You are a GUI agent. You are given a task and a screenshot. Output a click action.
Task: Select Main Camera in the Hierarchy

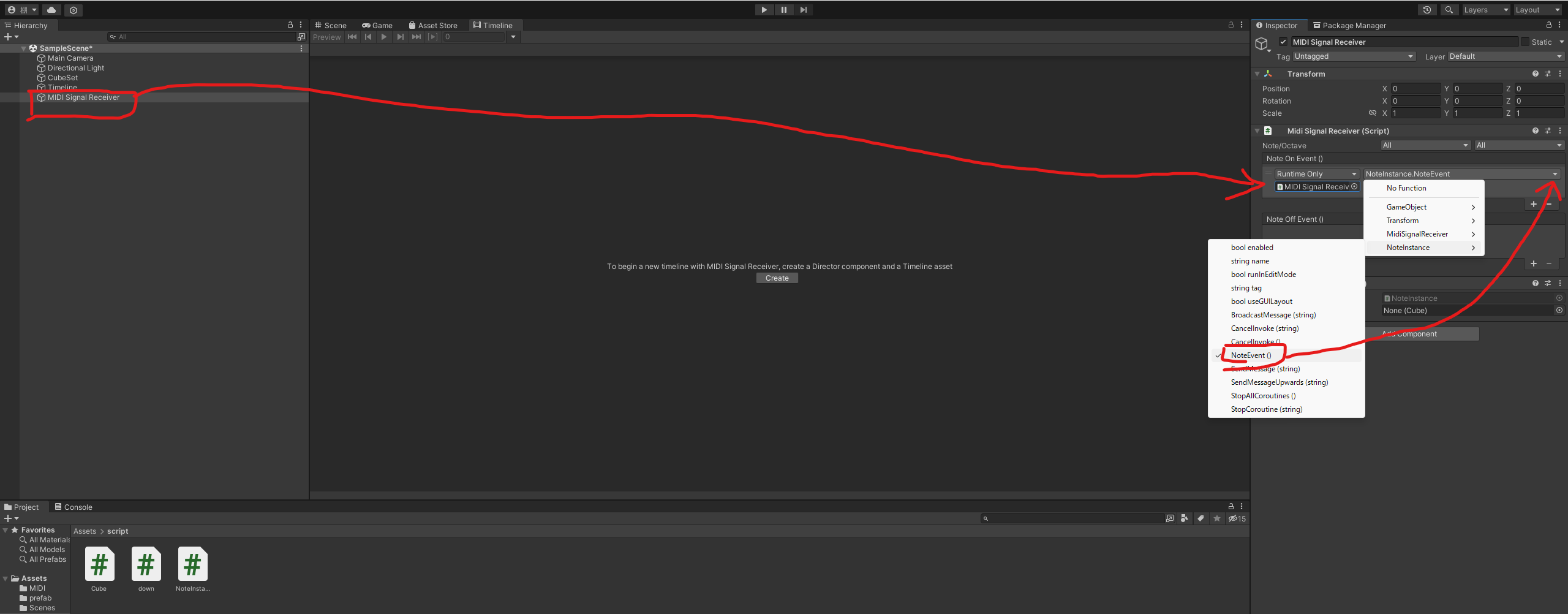pyautogui.click(x=70, y=58)
